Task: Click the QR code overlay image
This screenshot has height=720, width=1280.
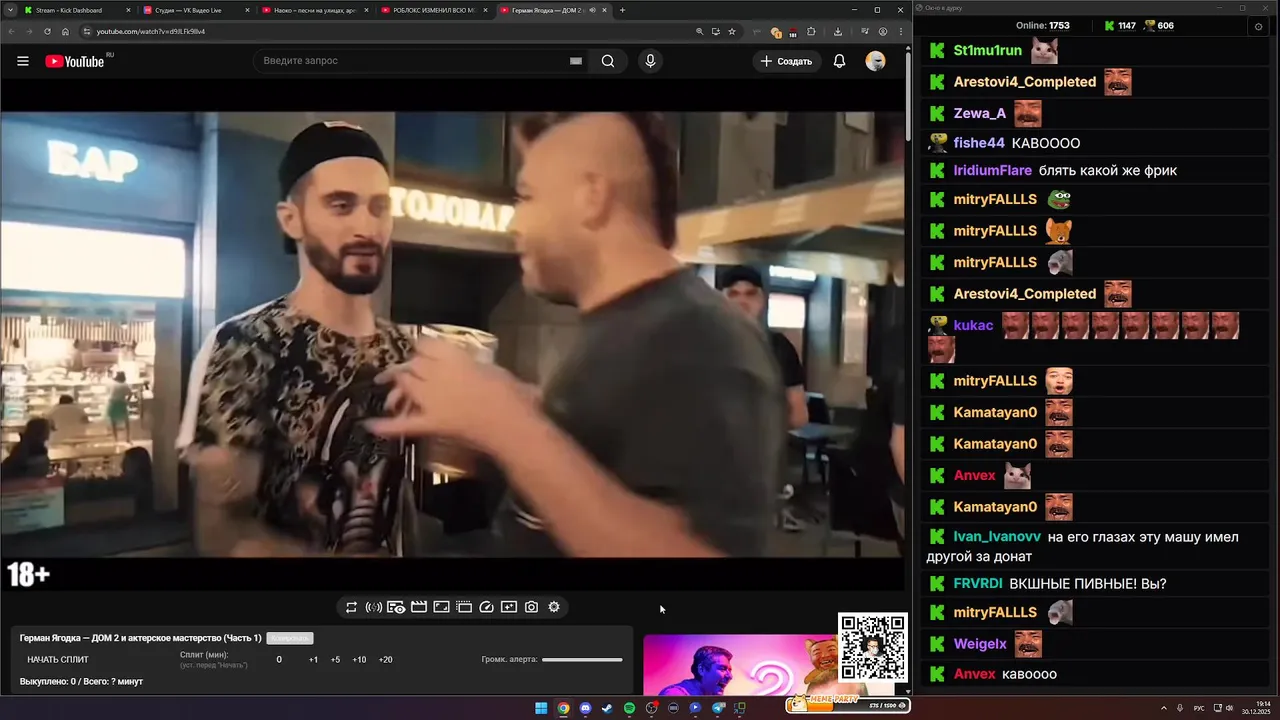Action: pyautogui.click(x=873, y=647)
